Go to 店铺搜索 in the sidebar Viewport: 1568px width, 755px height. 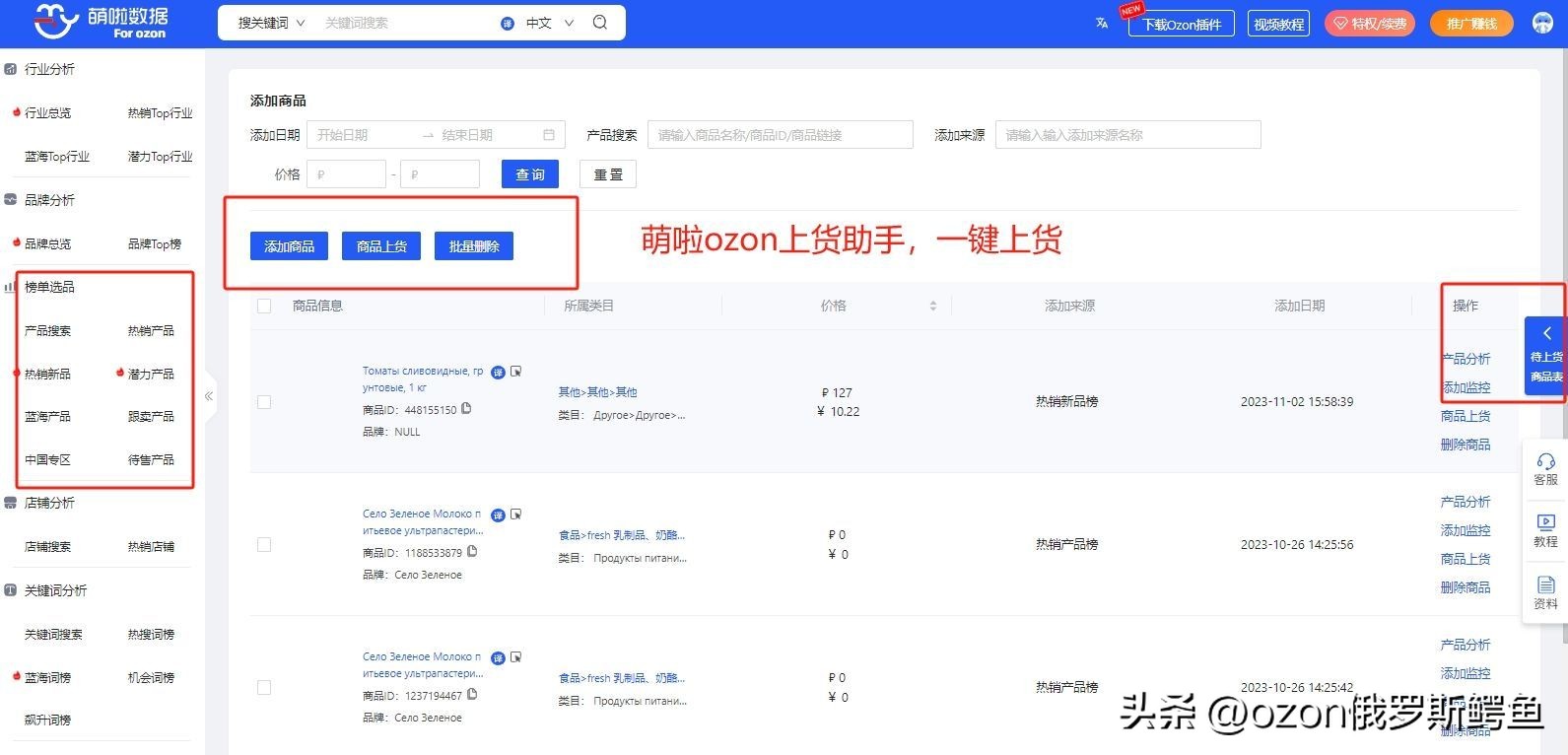click(47, 547)
